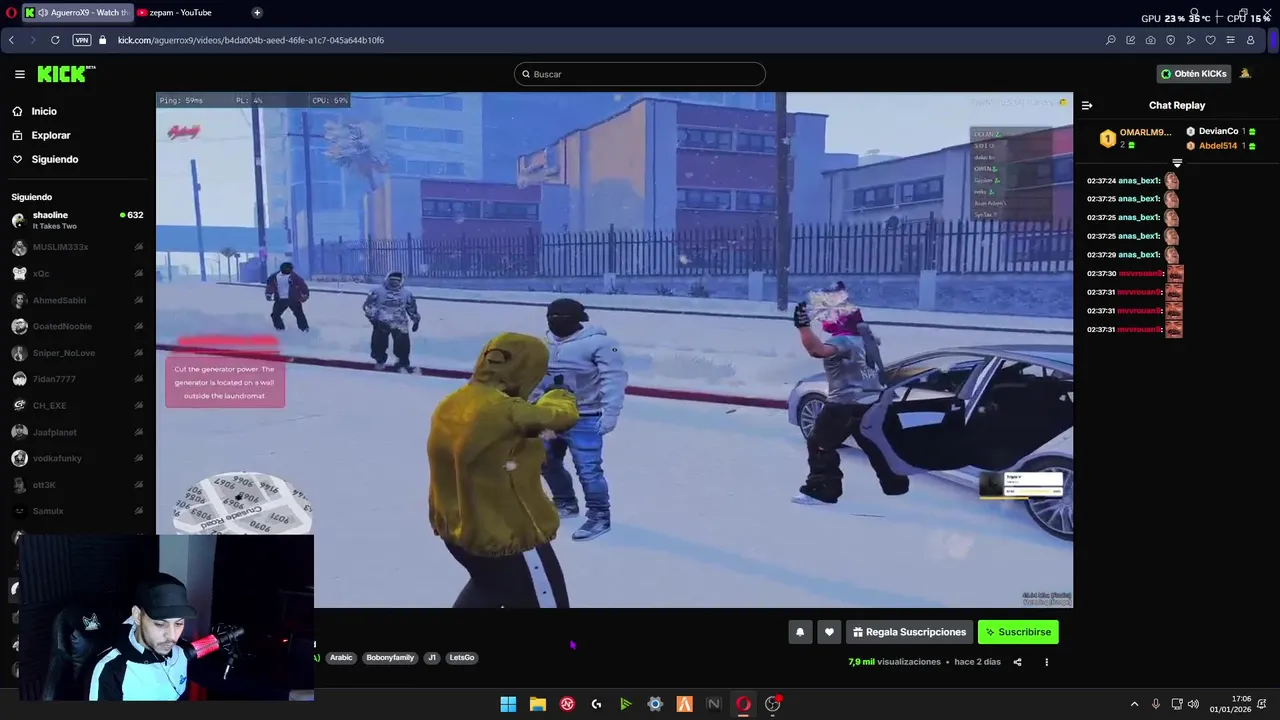Open browser zoom search icon

(1110, 40)
